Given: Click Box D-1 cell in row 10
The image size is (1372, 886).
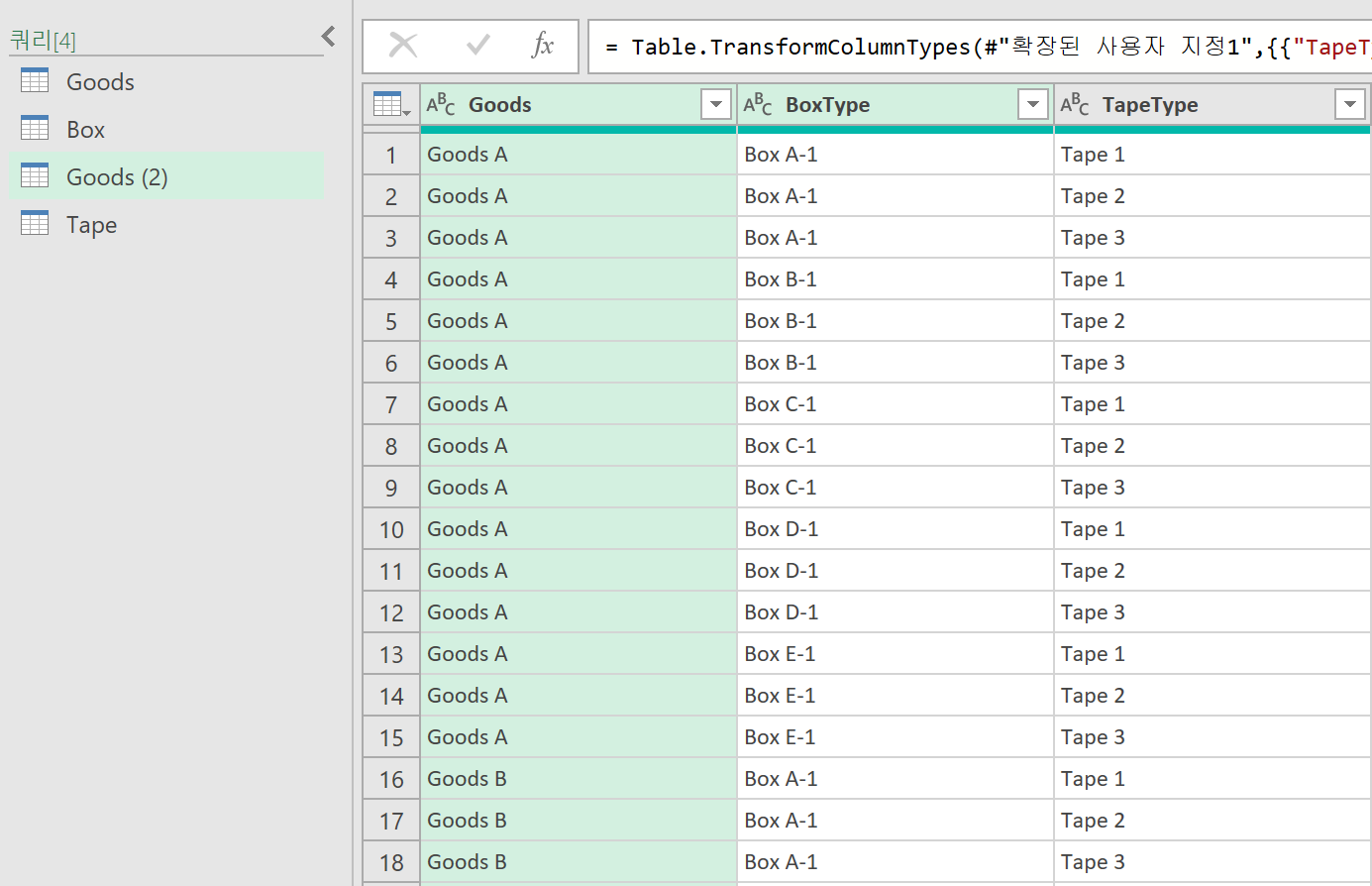Looking at the screenshot, I should (x=896, y=529).
